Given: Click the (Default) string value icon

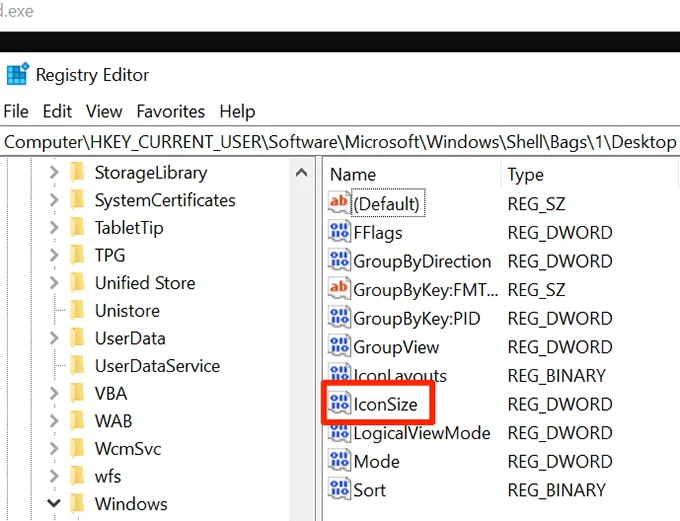Looking at the screenshot, I should pyautogui.click(x=339, y=203).
